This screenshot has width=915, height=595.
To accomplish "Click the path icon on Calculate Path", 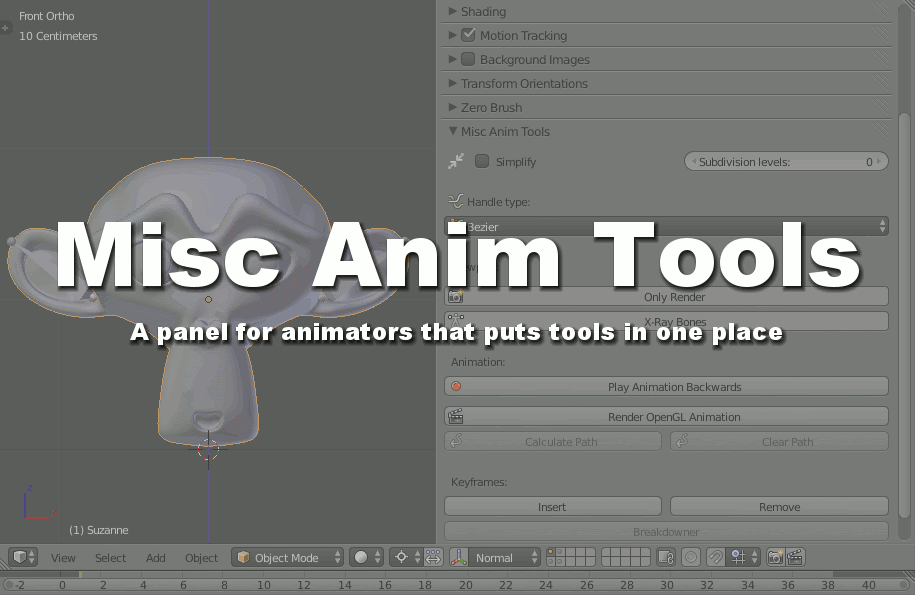I will [x=456, y=441].
